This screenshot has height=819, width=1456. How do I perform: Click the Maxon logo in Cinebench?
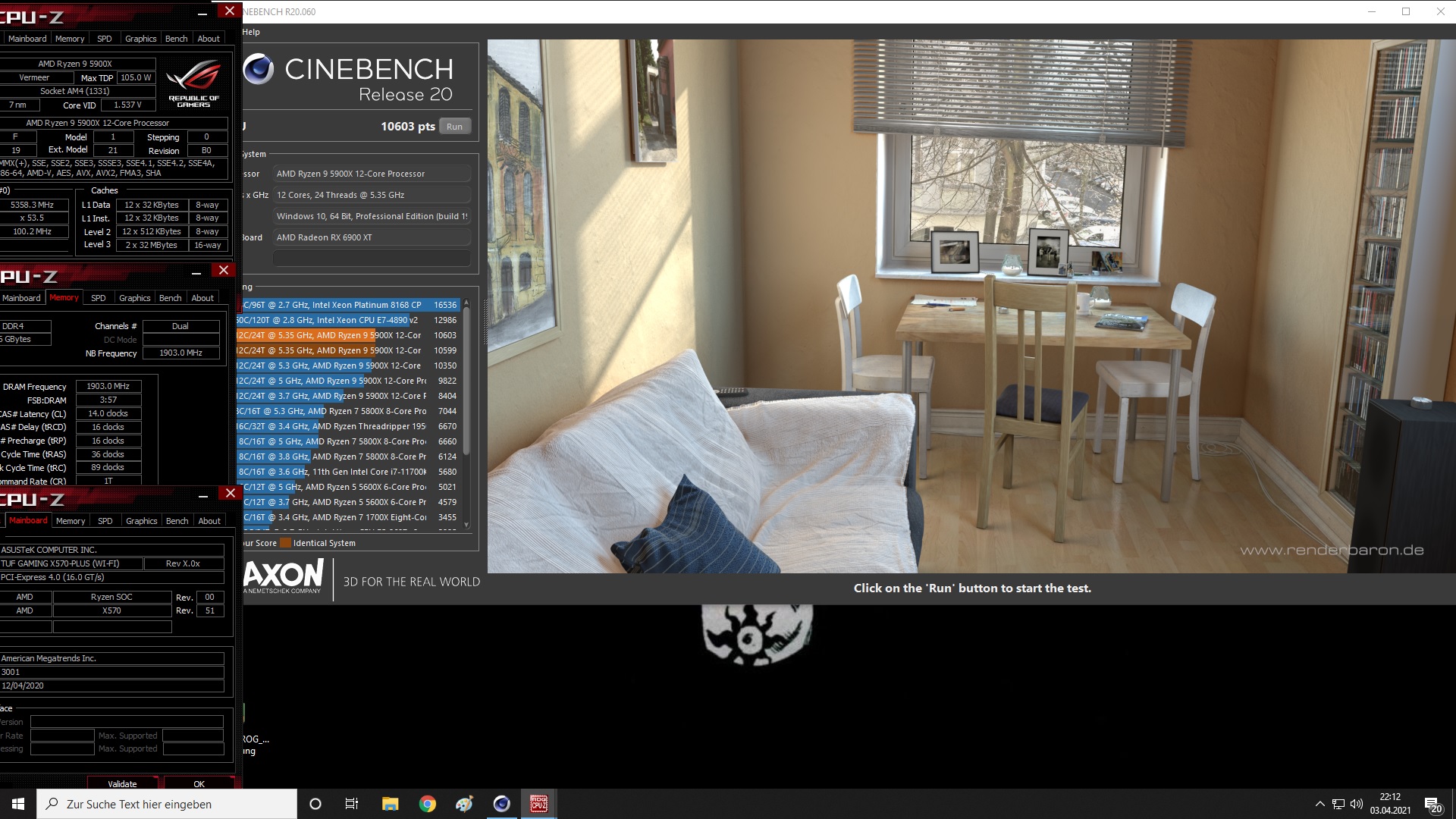coord(283,576)
